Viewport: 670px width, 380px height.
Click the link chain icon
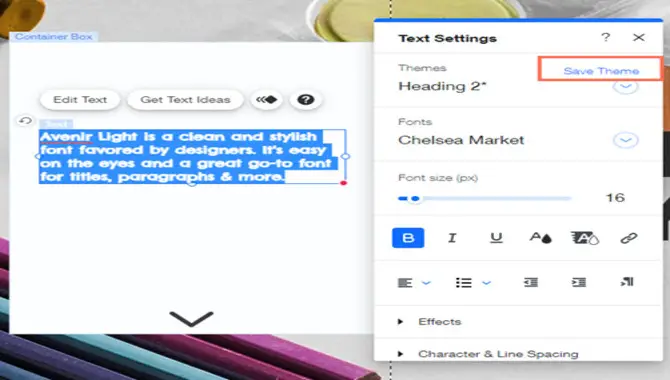(x=629, y=238)
